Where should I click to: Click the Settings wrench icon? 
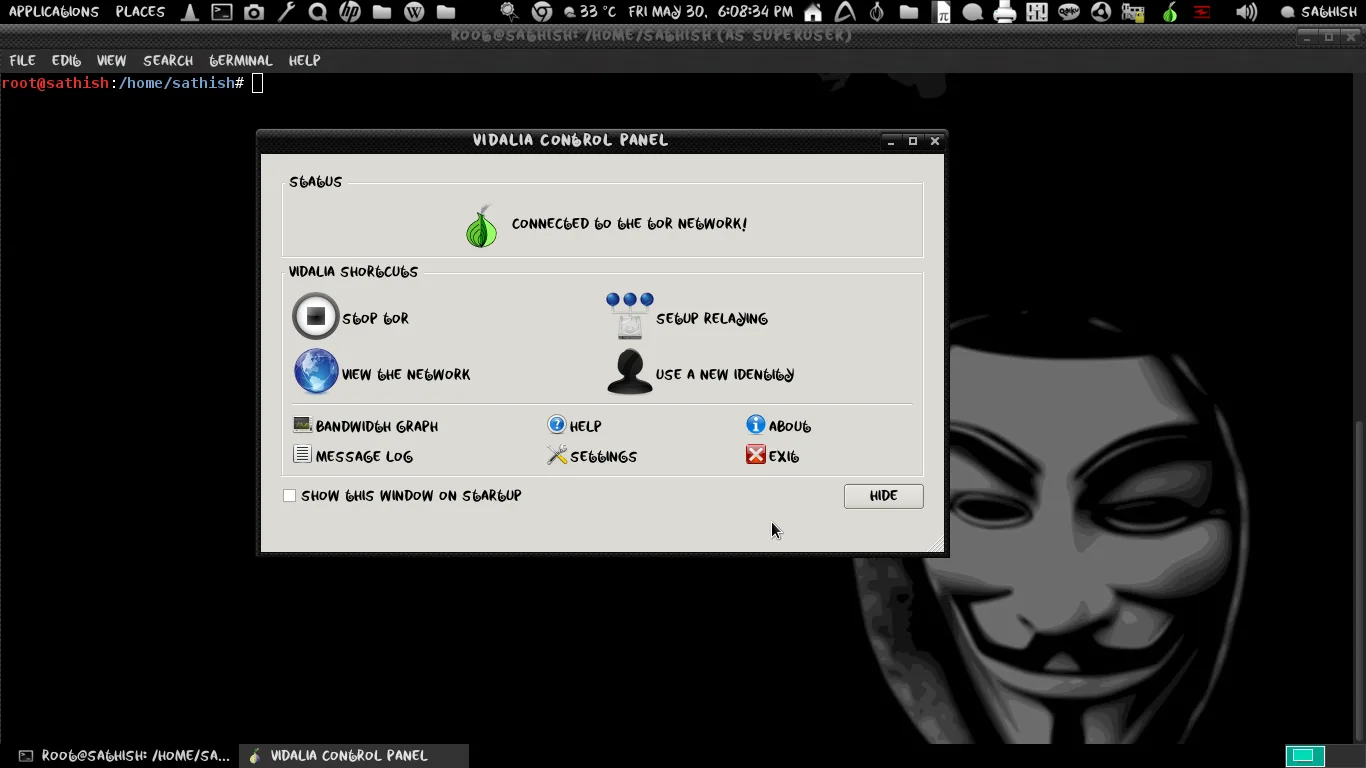click(x=557, y=455)
